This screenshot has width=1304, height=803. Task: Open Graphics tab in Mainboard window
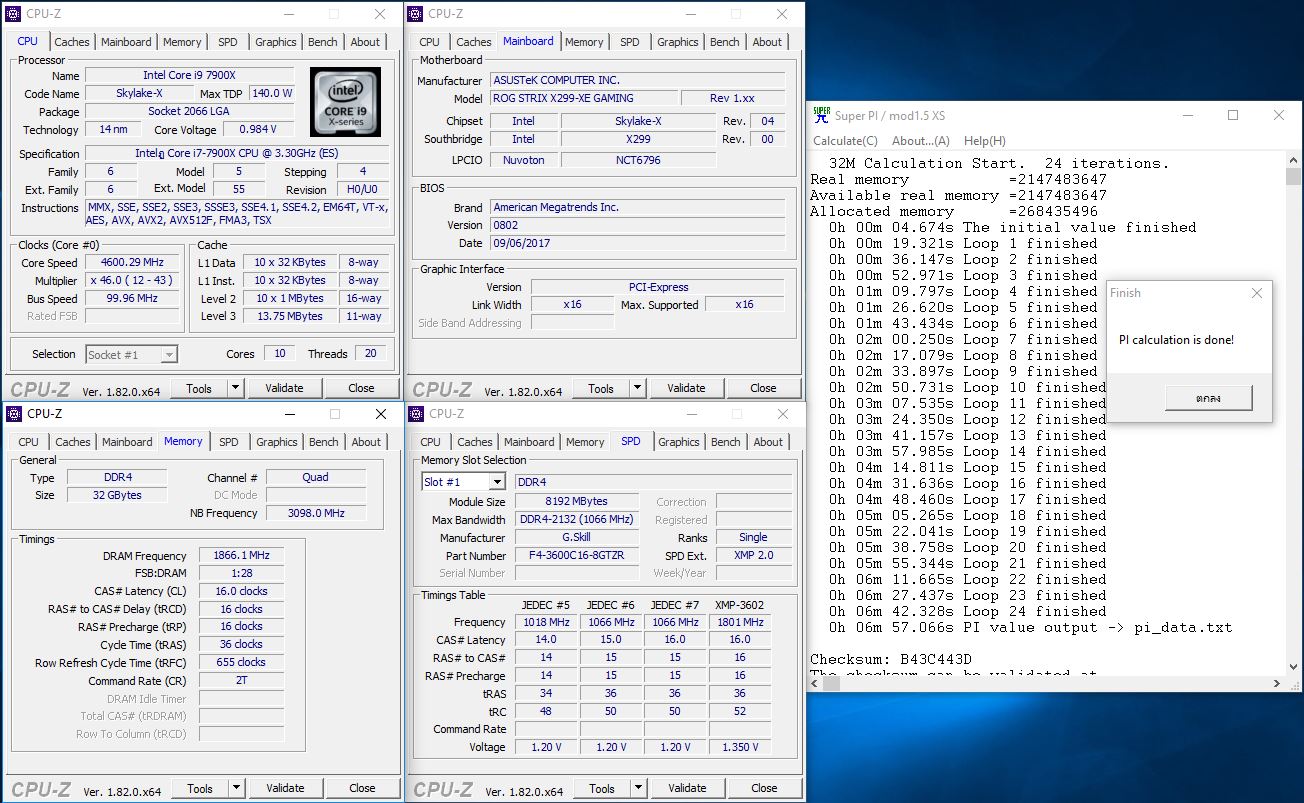click(x=678, y=42)
